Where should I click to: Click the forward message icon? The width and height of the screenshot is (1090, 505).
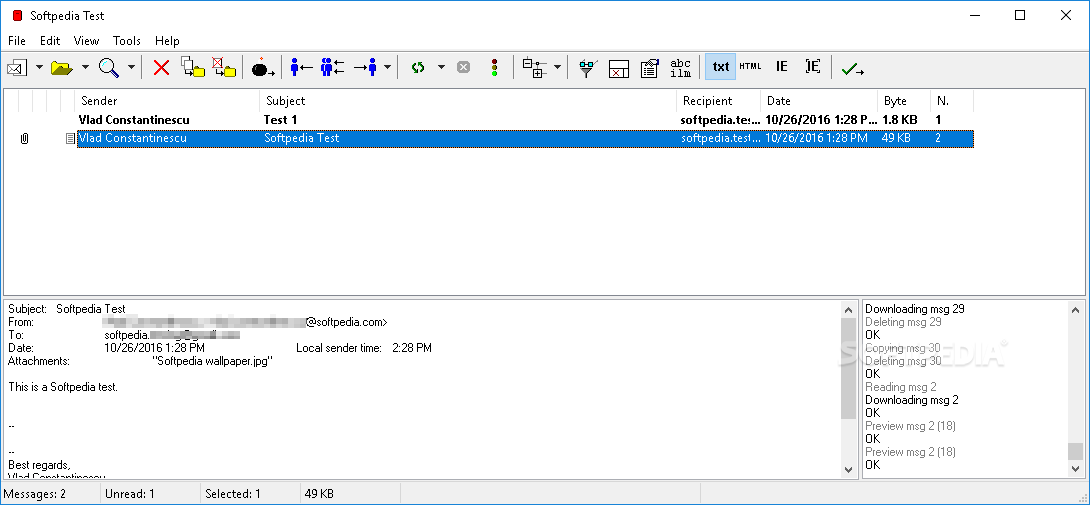(x=365, y=67)
